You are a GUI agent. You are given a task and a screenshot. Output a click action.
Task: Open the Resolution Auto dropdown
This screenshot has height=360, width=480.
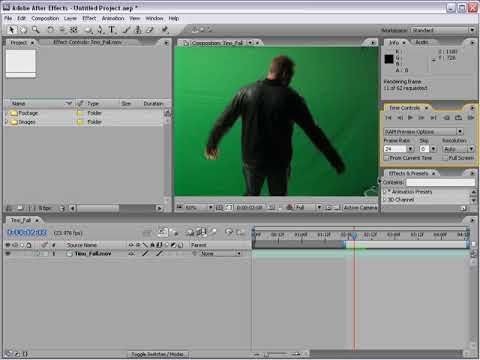[x=458, y=149]
